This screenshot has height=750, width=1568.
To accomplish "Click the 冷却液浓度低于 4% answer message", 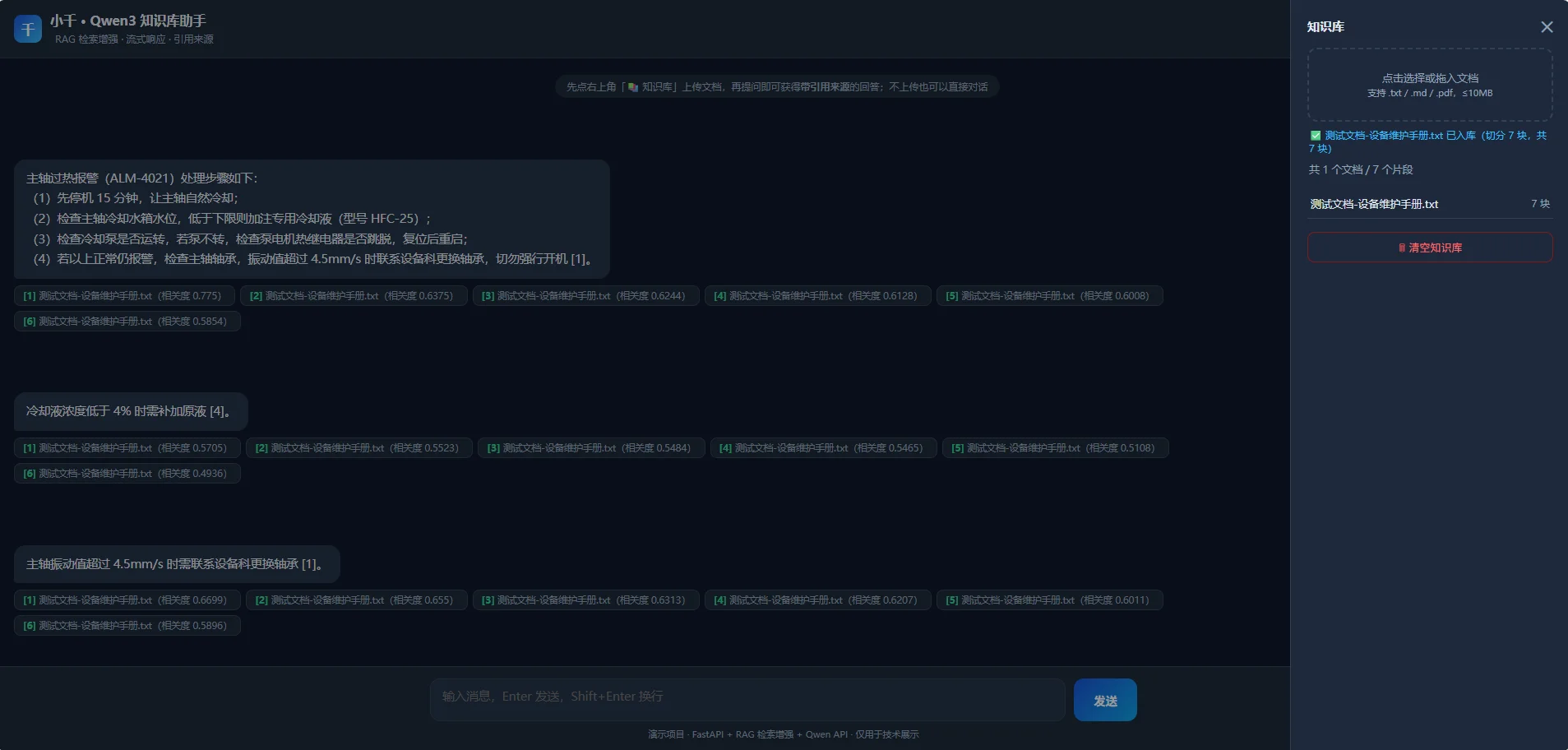I will [x=131, y=411].
